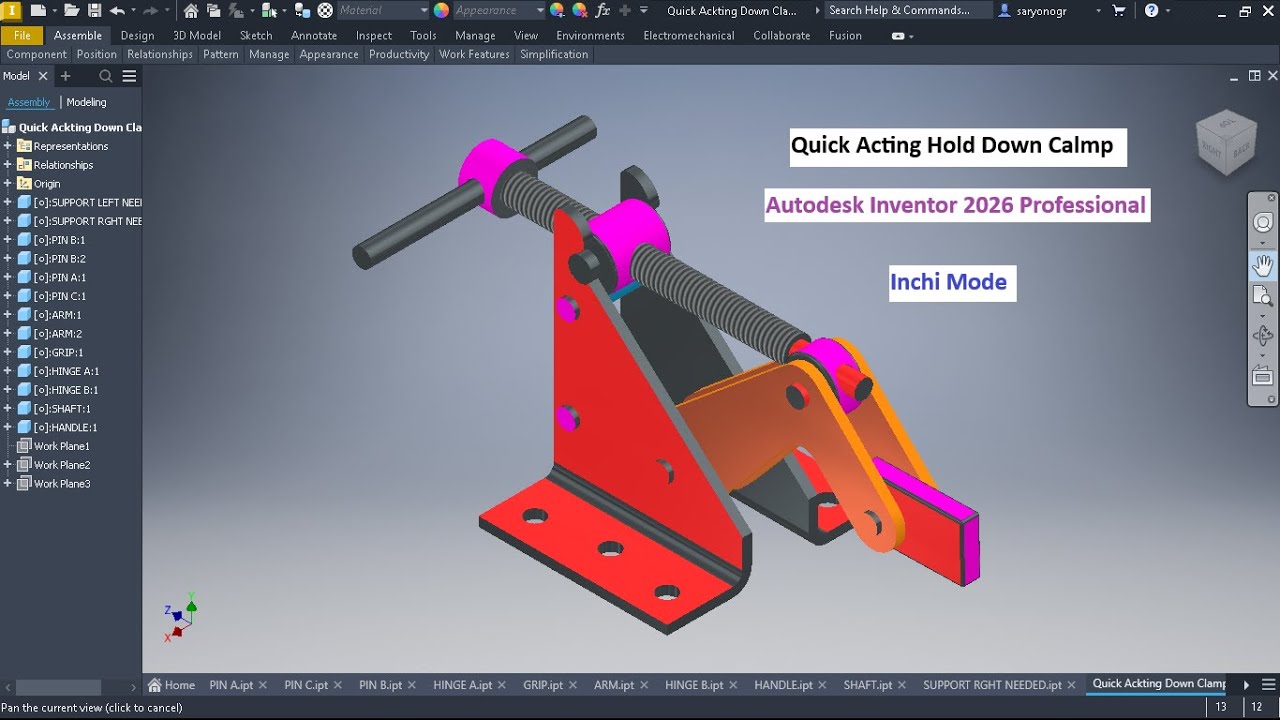Open the shopping cart icon
The width and height of the screenshot is (1280, 720).
tap(1119, 10)
